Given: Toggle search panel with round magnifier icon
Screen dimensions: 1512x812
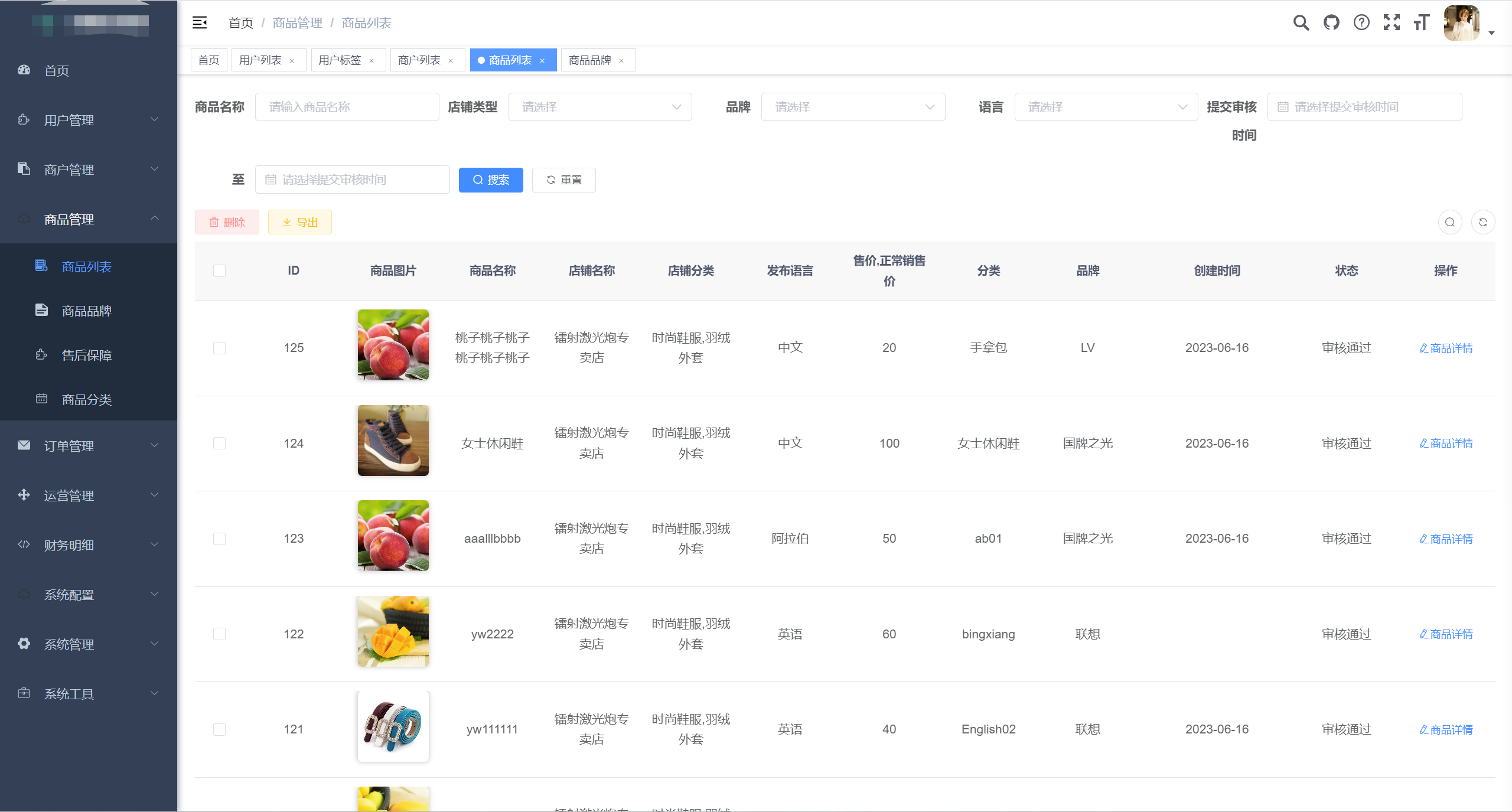Looking at the screenshot, I should (1450, 223).
